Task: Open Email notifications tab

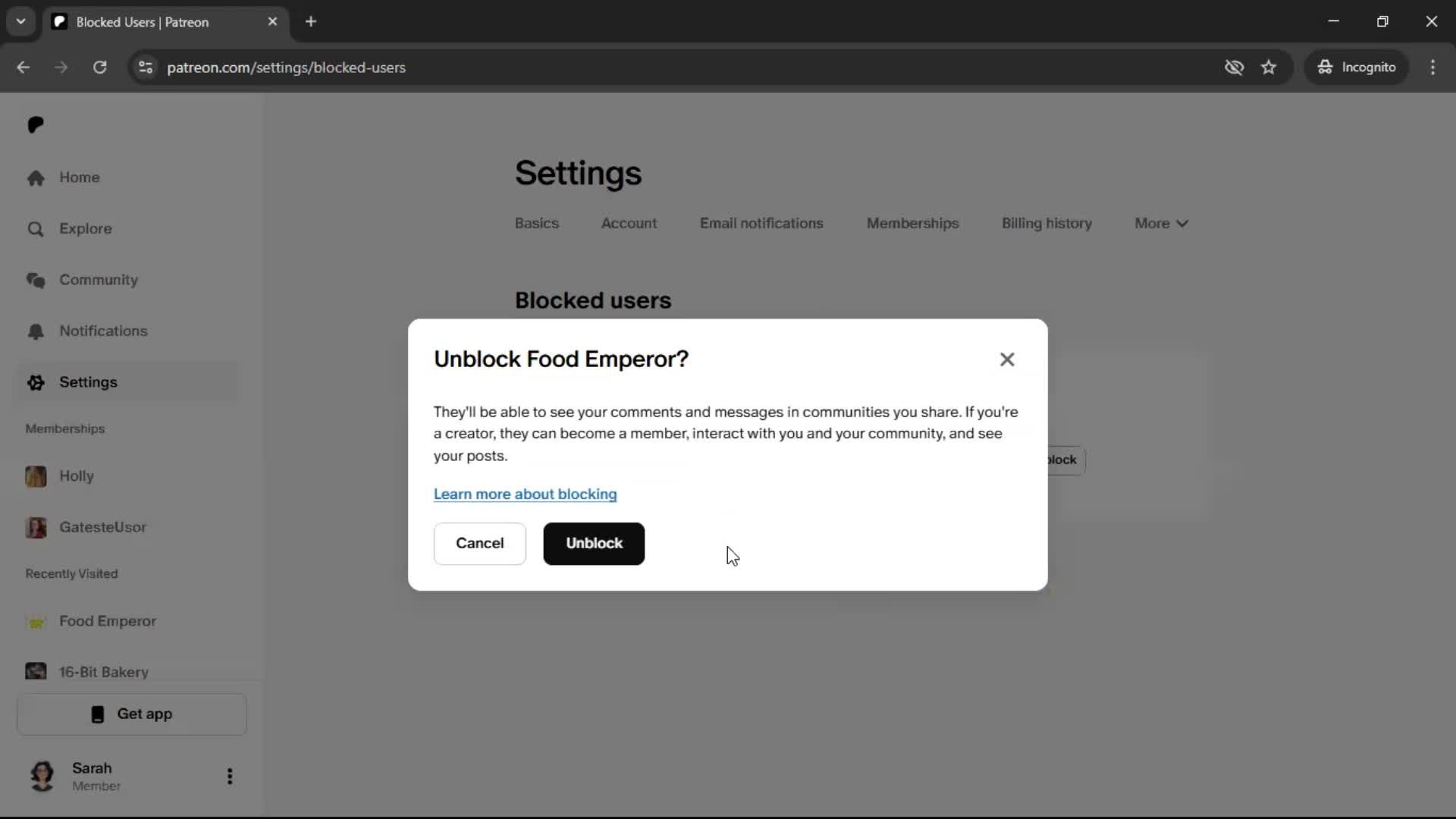Action: point(761,223)
